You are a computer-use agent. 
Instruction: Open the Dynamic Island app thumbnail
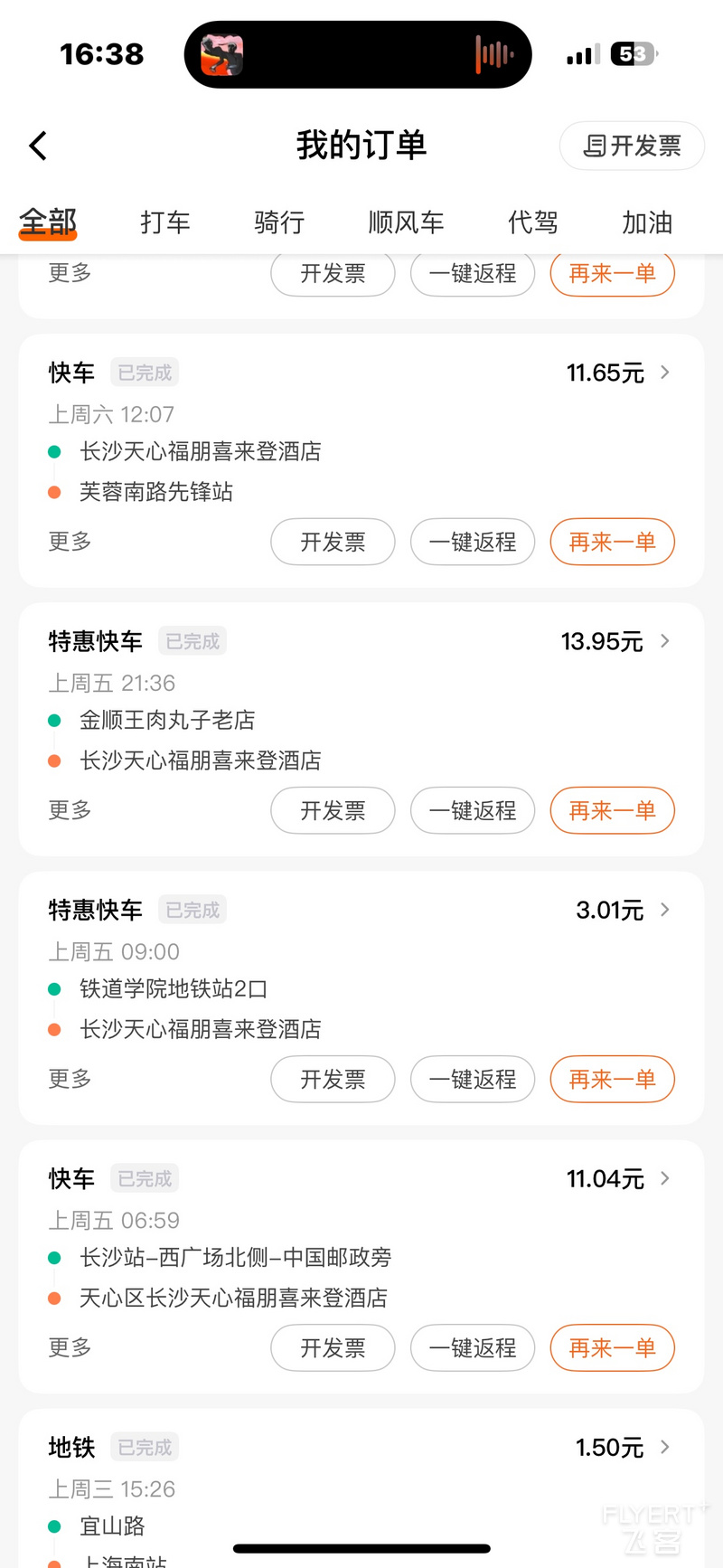click(222, 54)
